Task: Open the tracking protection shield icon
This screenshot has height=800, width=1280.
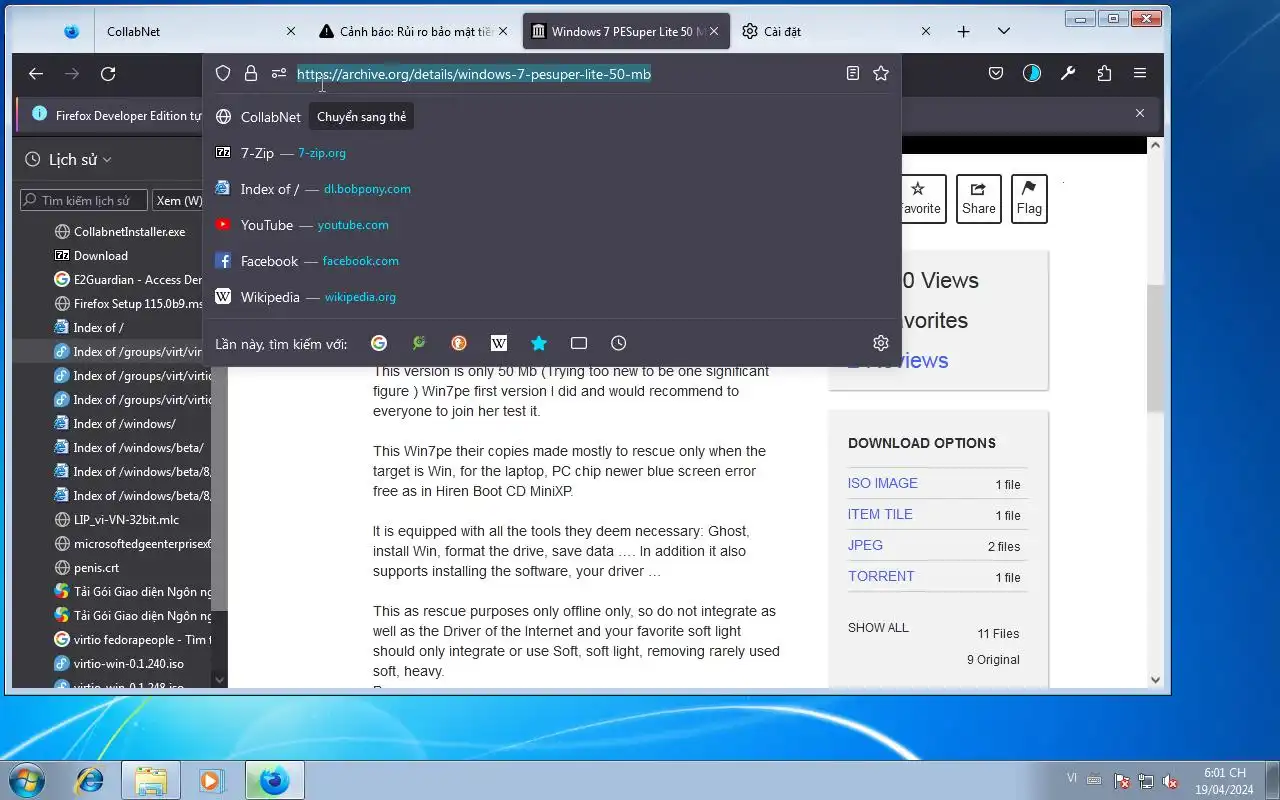Action: pyautogui.click(x=223, y=73)
